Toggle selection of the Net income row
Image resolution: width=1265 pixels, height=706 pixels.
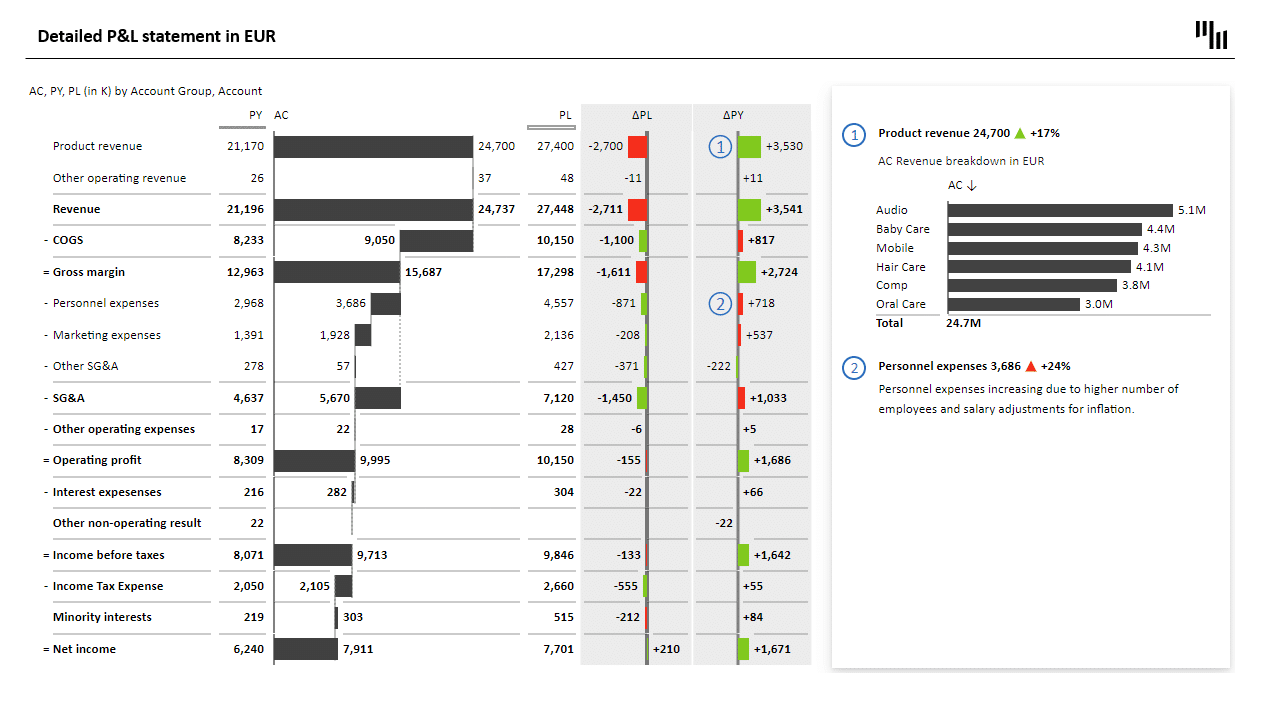click(85, 649)
